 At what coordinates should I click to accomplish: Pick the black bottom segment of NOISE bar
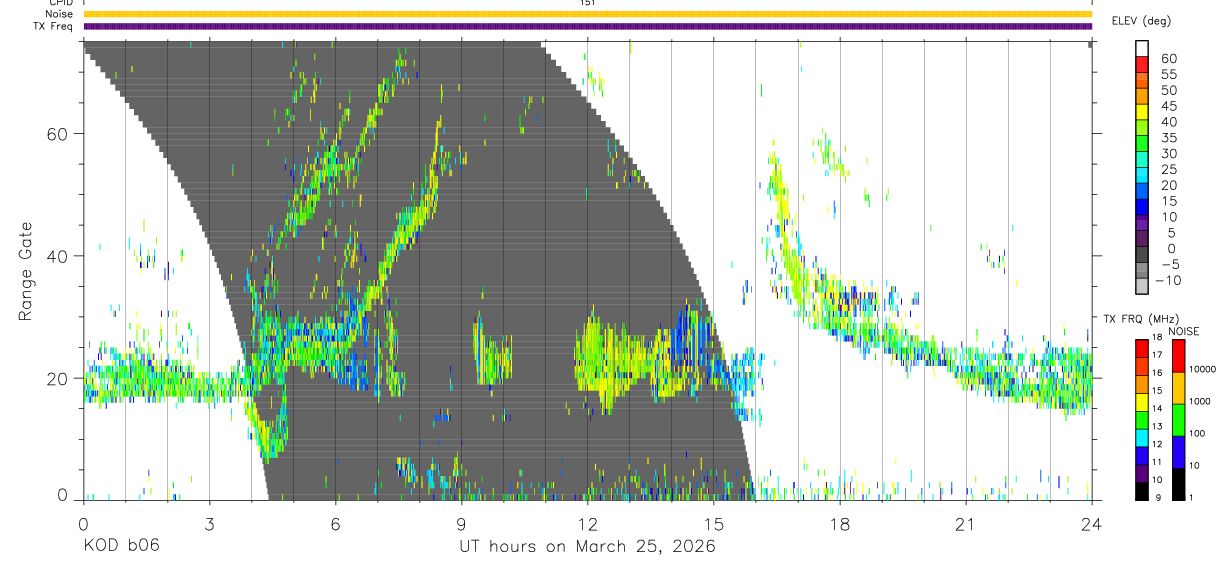coord(1178,484)
